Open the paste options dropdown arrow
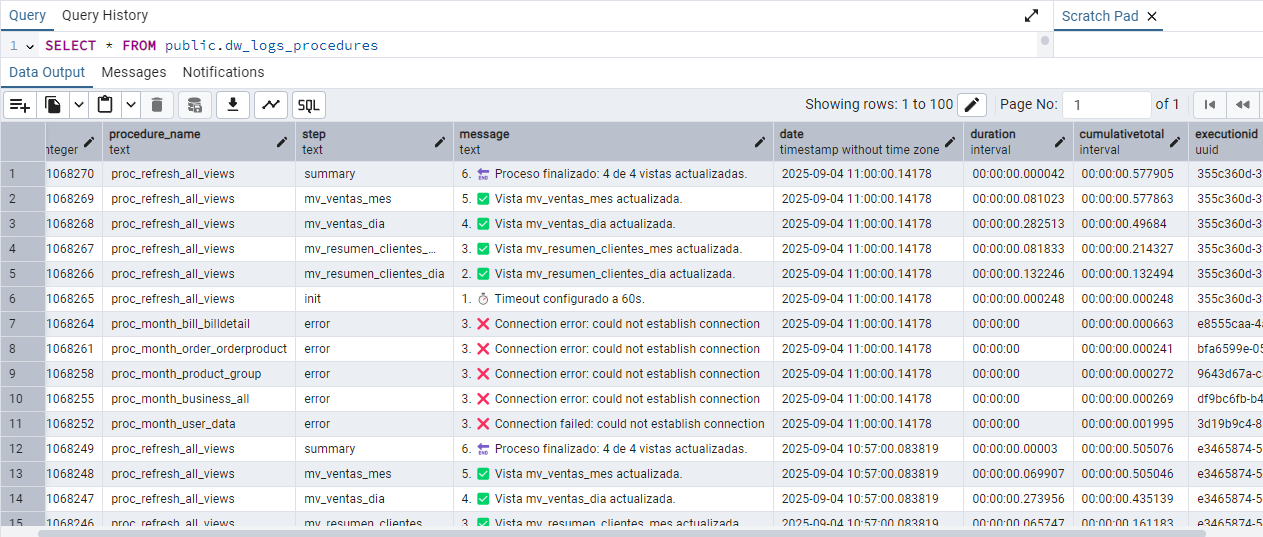 (131, 105)
